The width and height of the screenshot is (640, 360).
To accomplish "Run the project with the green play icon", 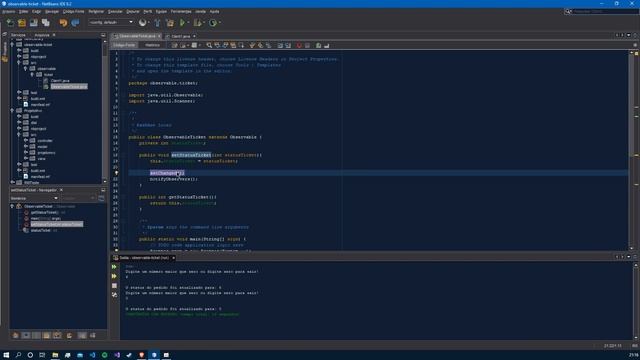I will click(x=182, y=23).
